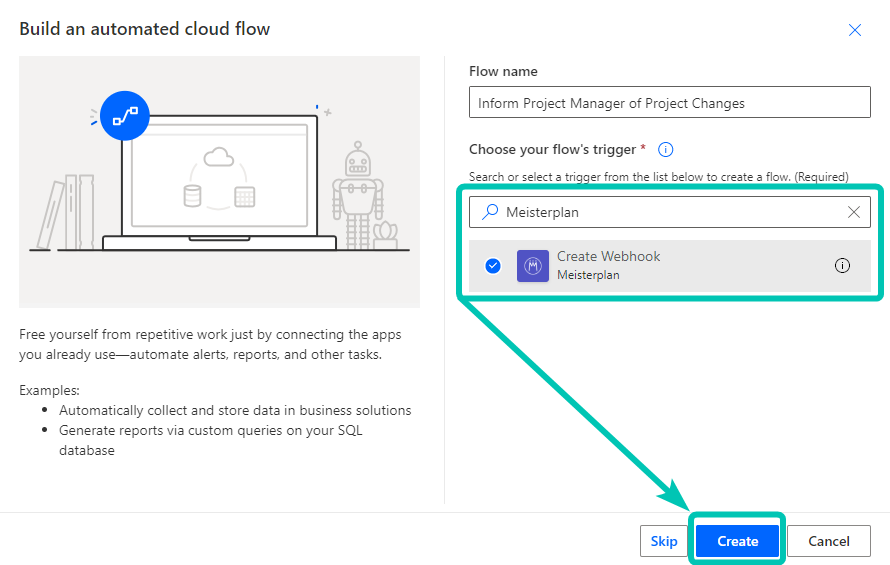Click the Flow name input field
This screenshot has width=890, height=565.
coord(669,102)
